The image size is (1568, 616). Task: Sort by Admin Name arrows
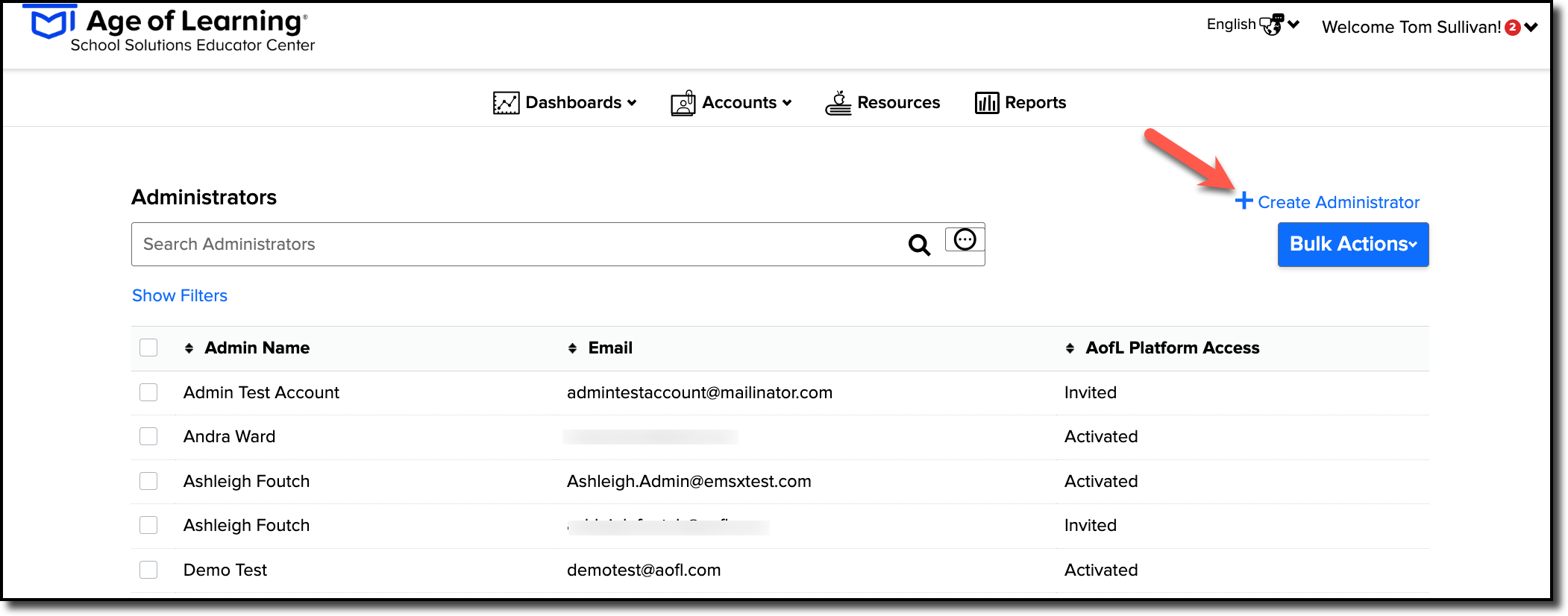point(189,348)
